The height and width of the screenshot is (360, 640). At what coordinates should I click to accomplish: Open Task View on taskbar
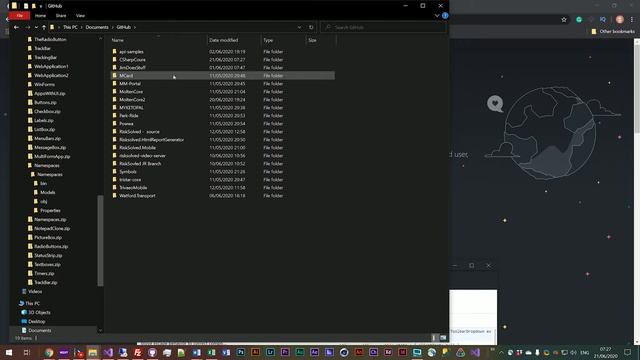click(x=27, y=352)
